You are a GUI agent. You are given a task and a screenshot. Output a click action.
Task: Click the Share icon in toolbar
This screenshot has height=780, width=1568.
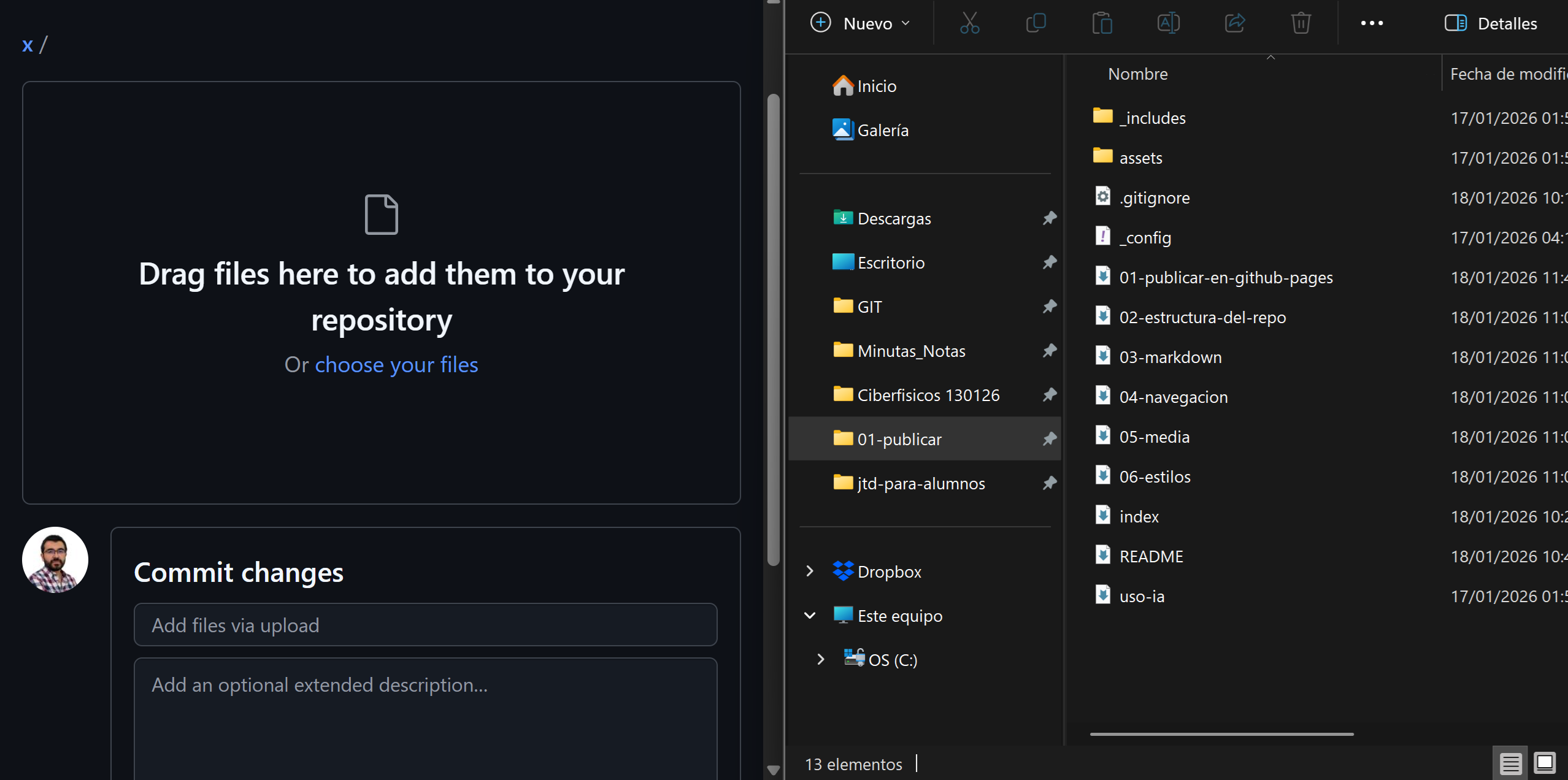(1234, 23)
